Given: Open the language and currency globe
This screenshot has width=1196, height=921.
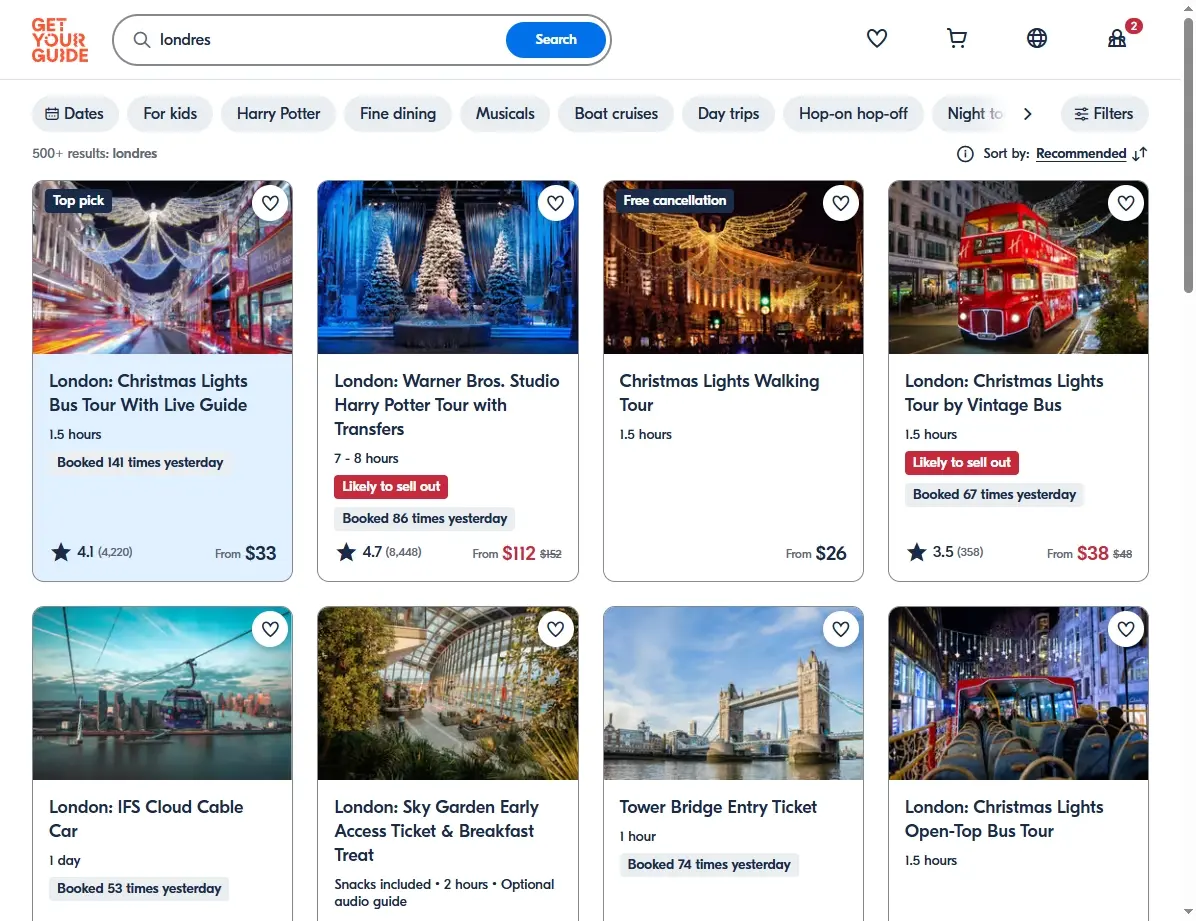Looking at the screenshot, I should click(x=1037, y=38).
